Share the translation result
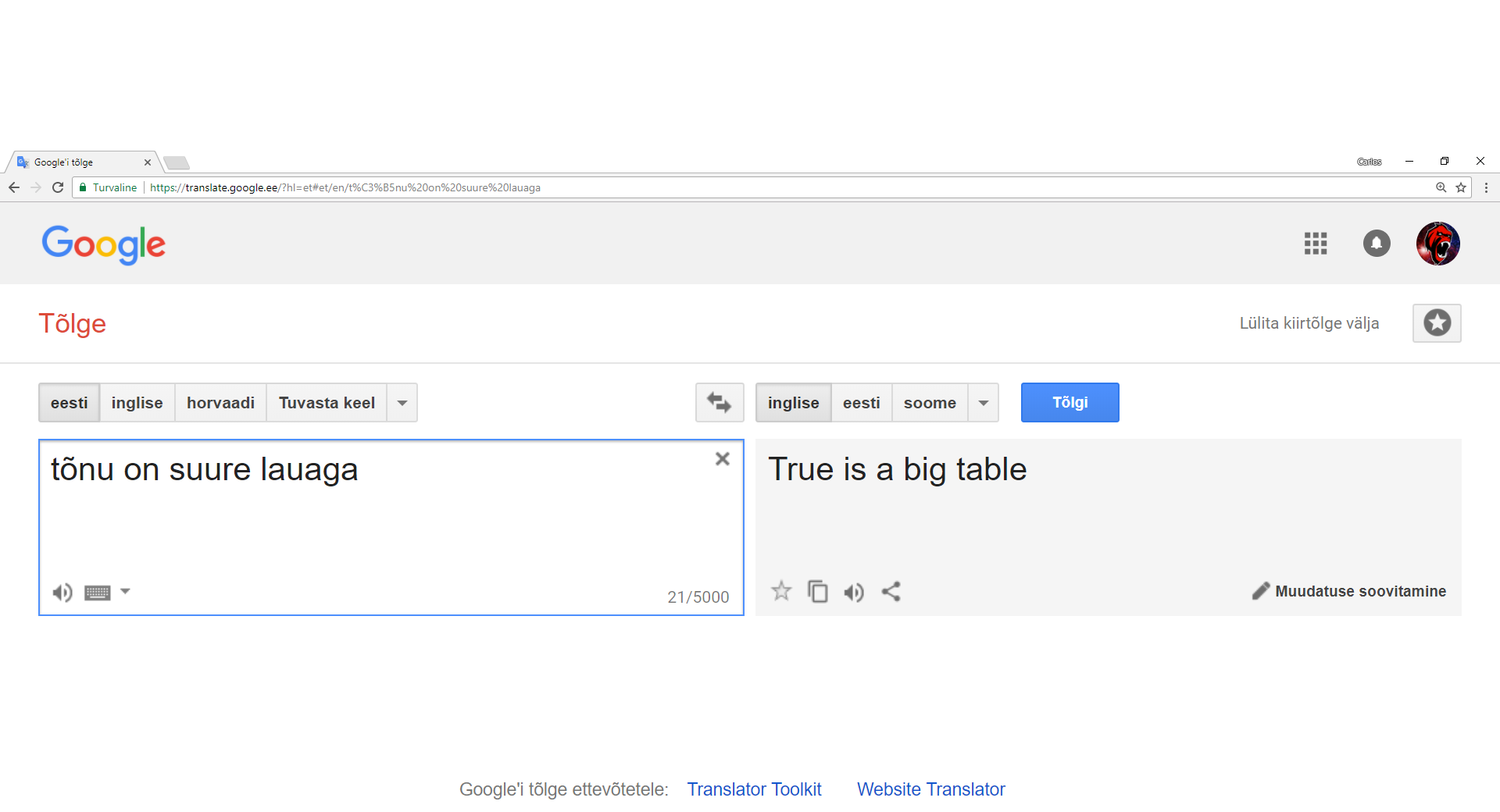Screen dimensions: 1500x812 891,592
